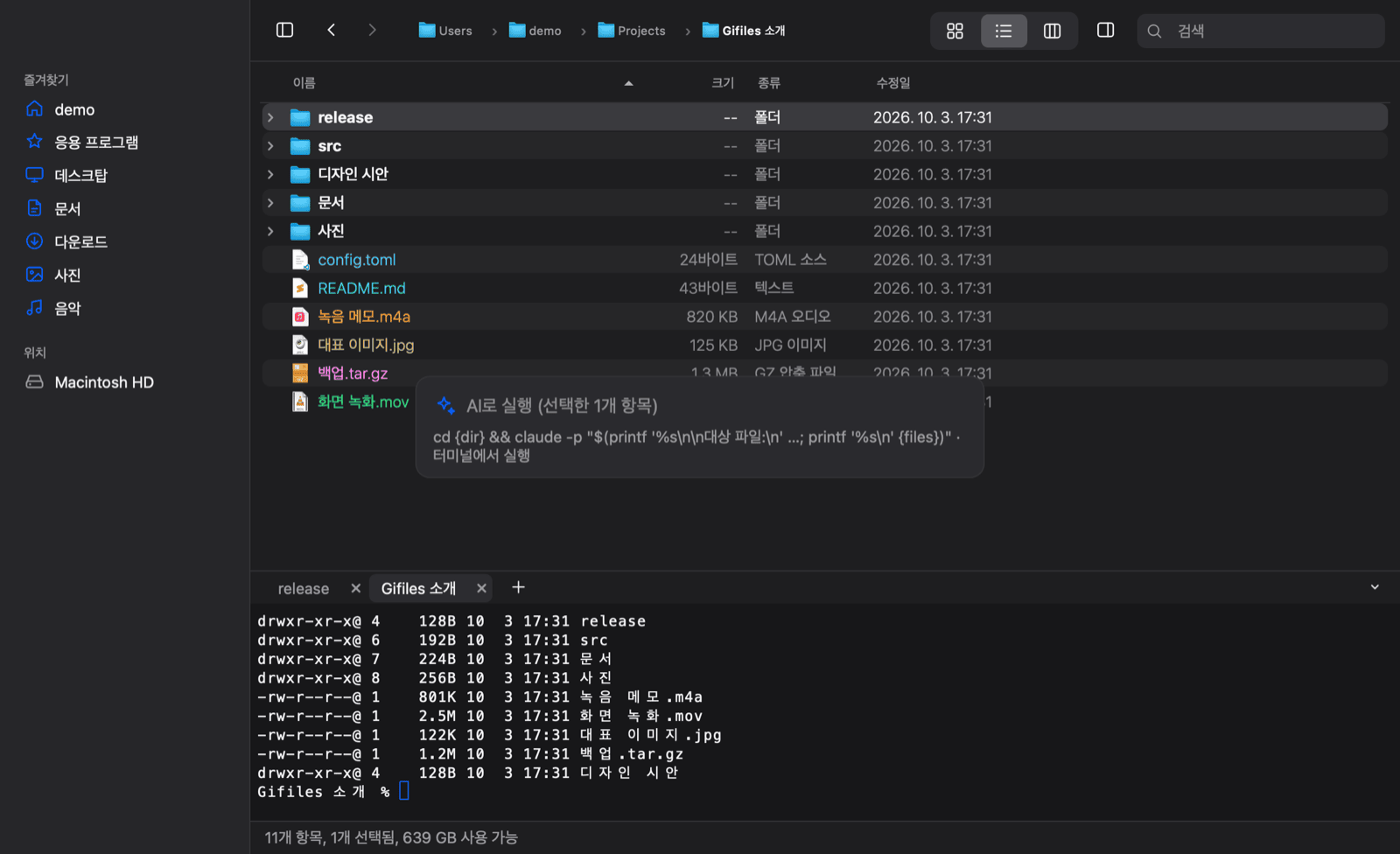Switch to list view
Viewport: 1400px width, 854px height.
(1004, 31)
